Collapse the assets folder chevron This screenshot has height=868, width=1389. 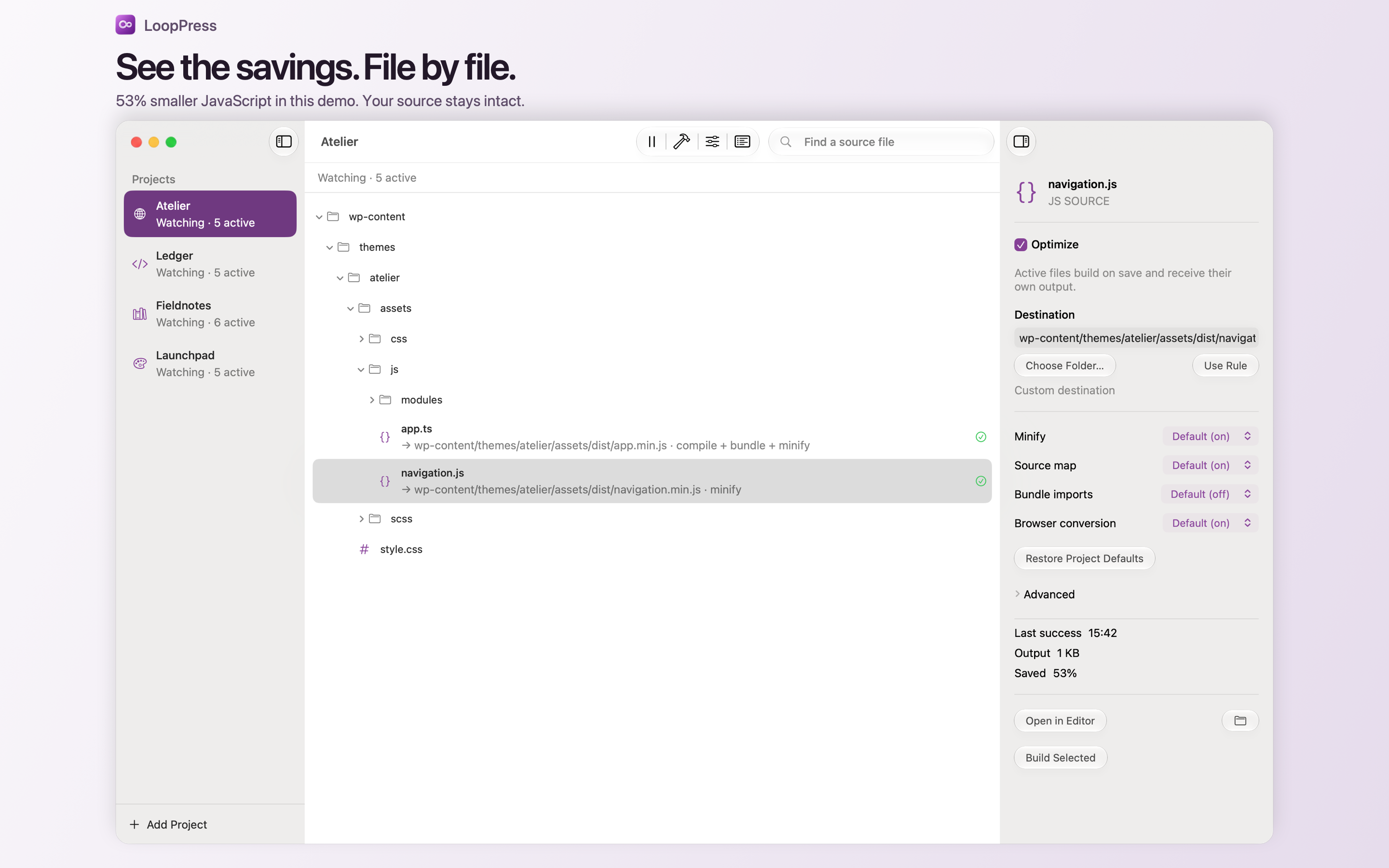click(350, 308)
